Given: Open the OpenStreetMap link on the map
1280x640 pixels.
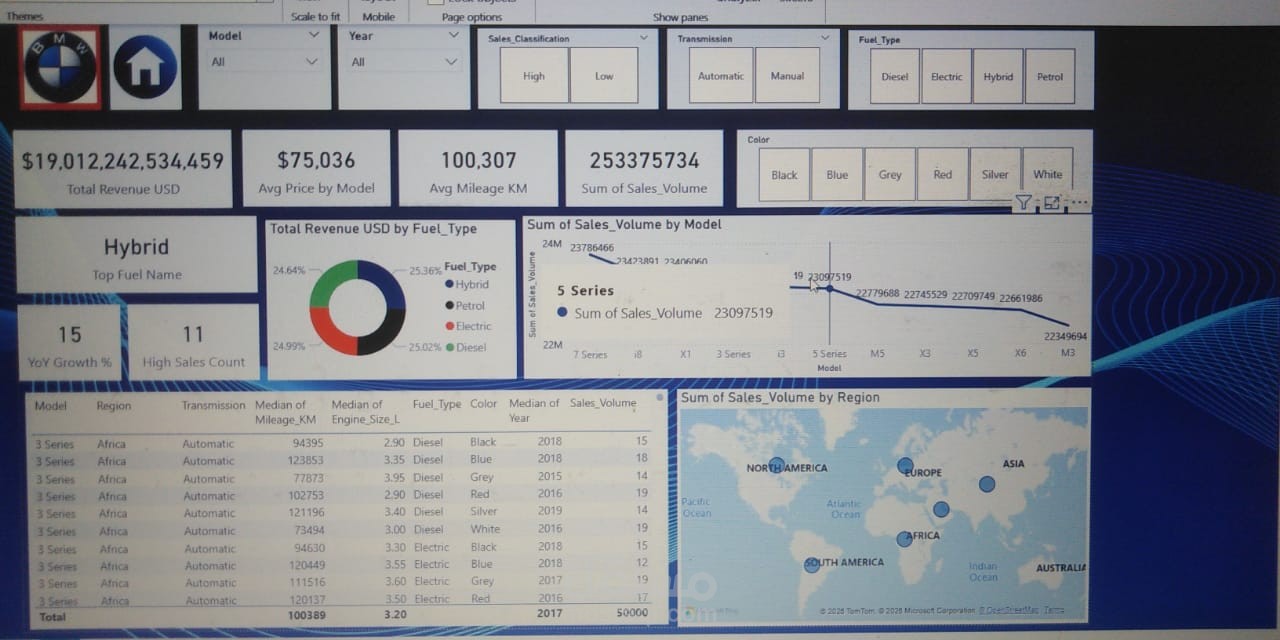Looking at the screenshot, I should coord(1008,610).
